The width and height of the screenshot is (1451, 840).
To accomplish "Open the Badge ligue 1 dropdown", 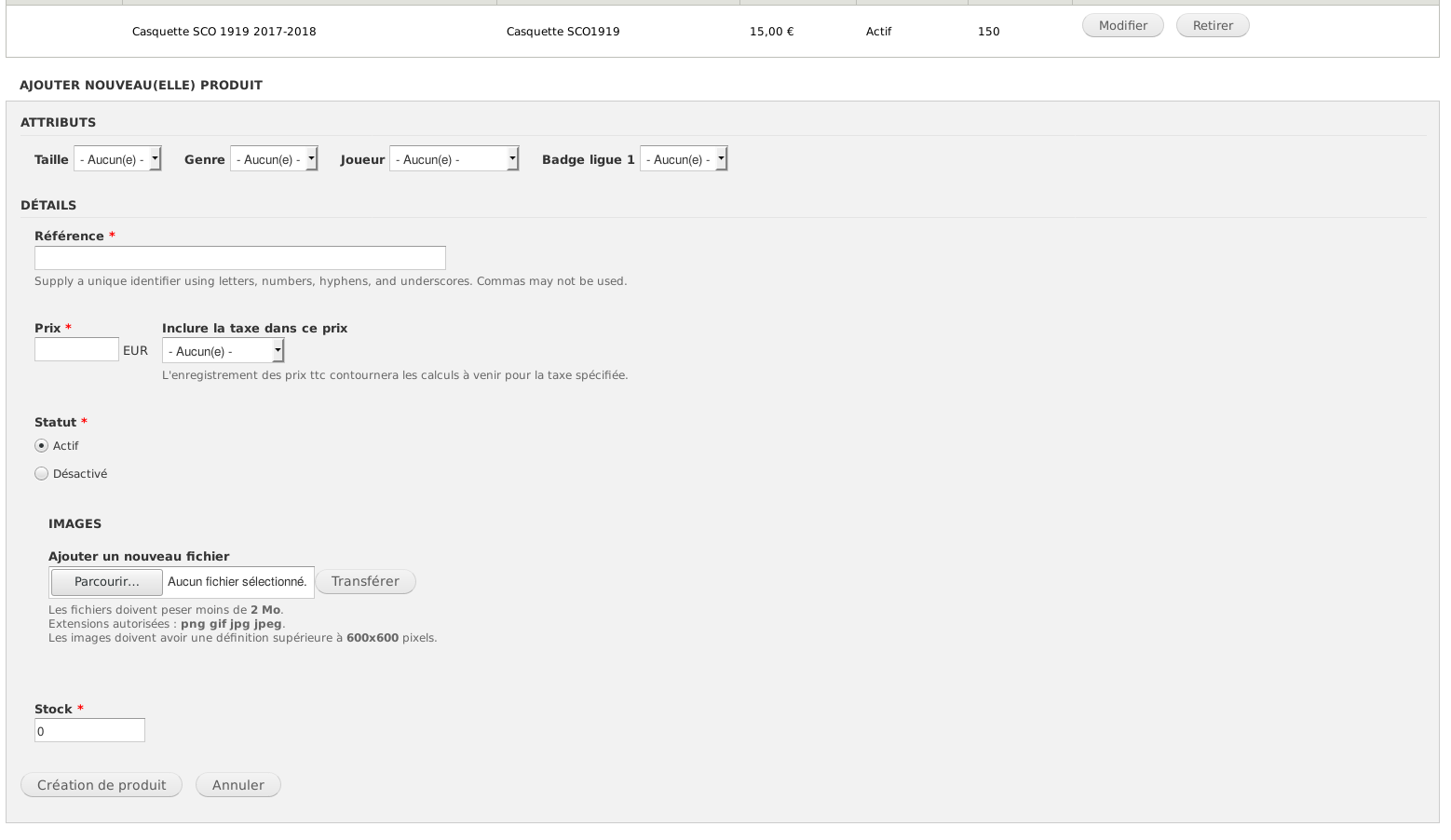I will coord(683,159).
